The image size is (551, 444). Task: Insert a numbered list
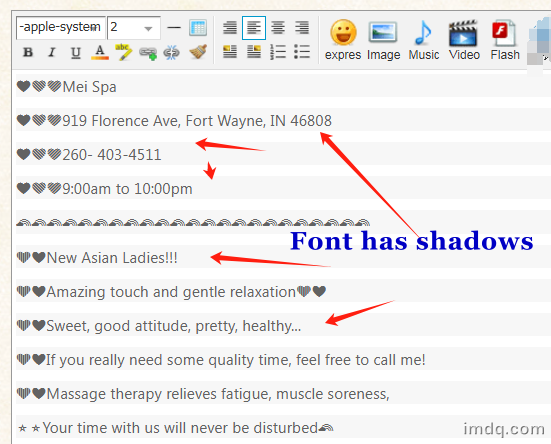tap(278, 52)
